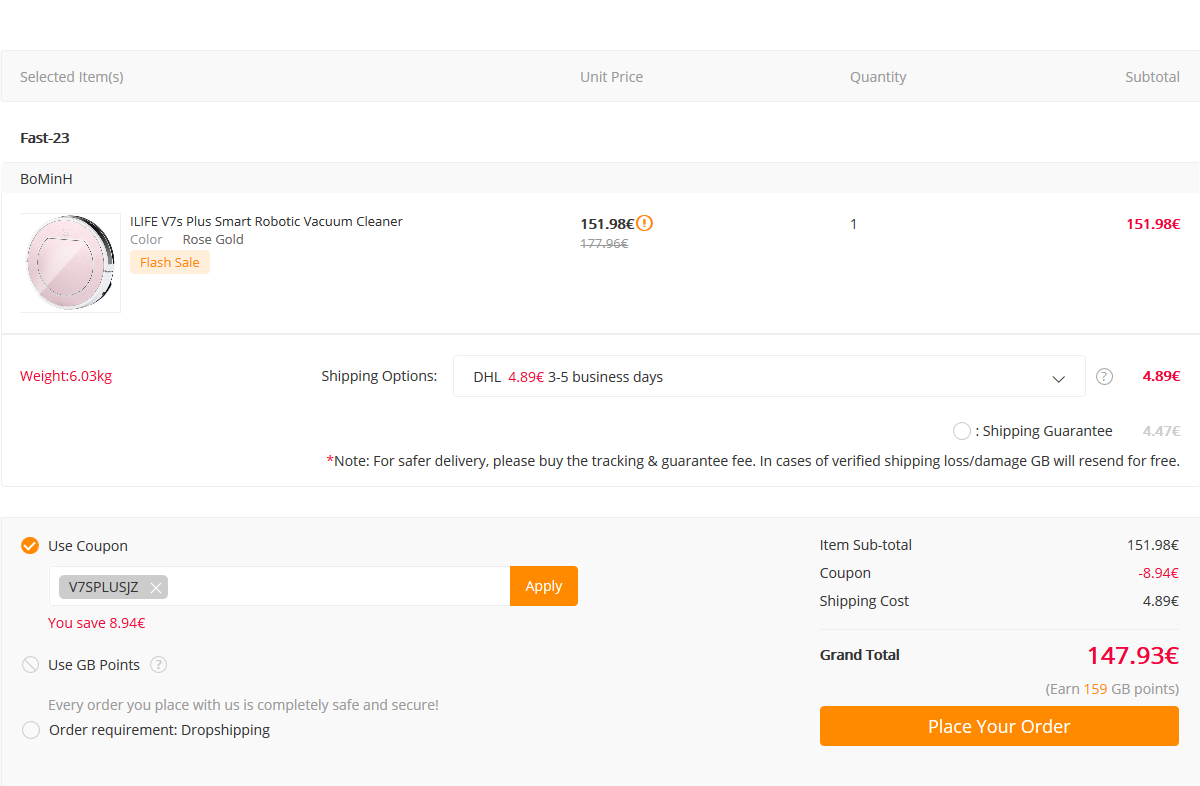The image size is (1200, 786).
Task: Open the shipping options help icon
Action: (x=1104, y=377)
